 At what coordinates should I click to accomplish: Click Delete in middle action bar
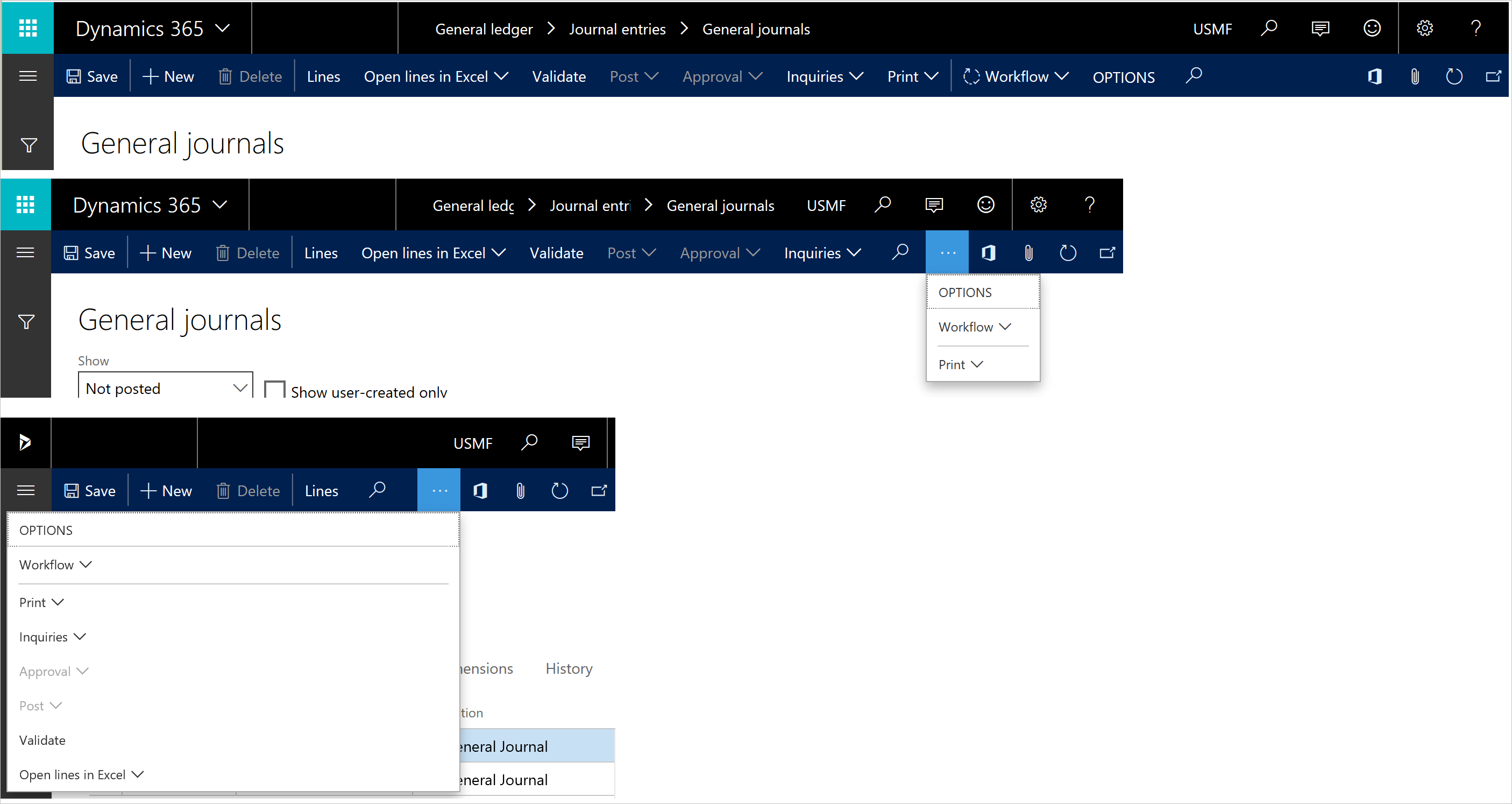tap(247, 253)
